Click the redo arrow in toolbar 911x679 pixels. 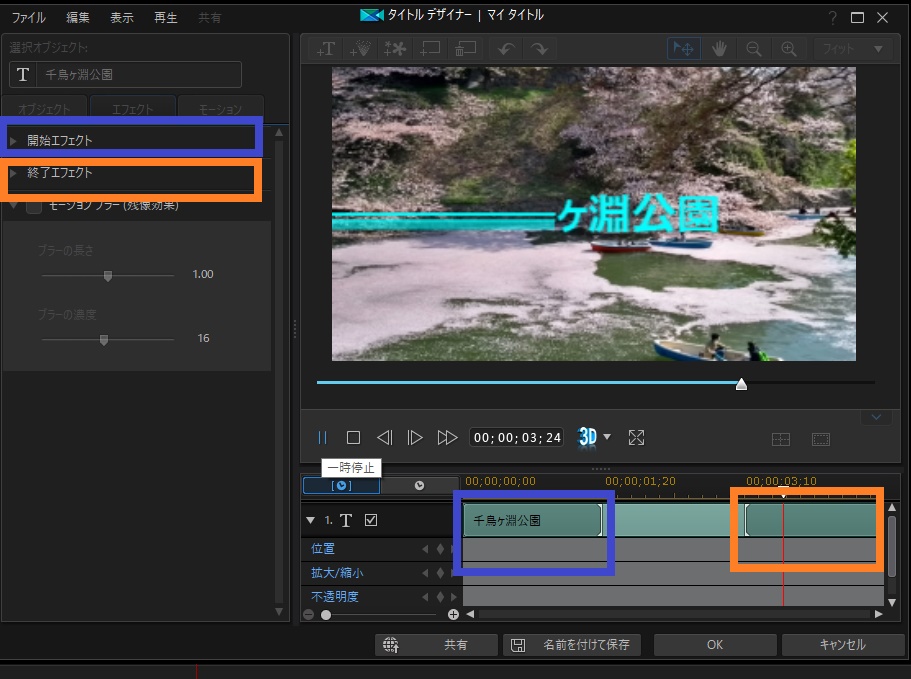(x=539, y=48)
